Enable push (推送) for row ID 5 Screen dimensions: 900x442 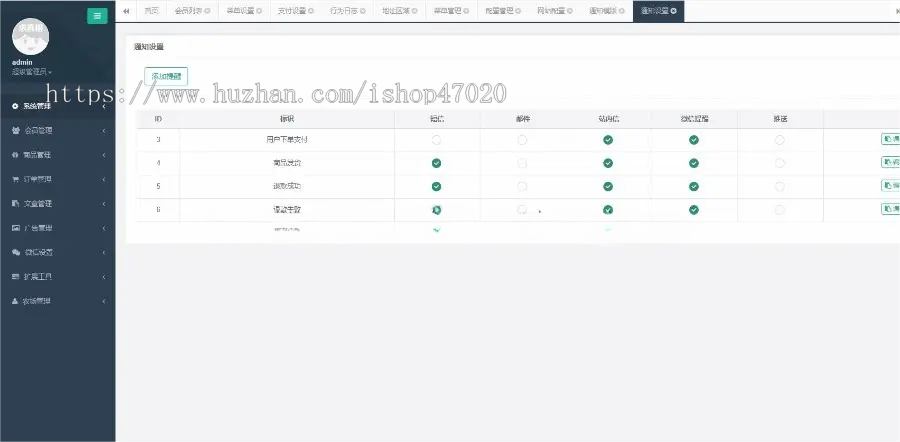tap(779, 187)
